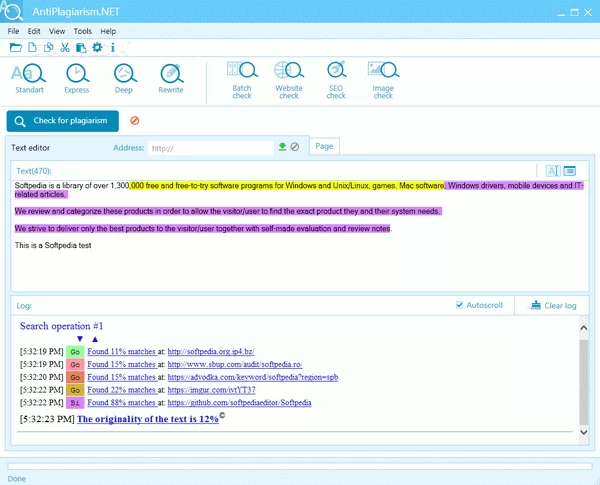The width and height of the screenshot is (600, 485).
Task: Select Express check mode
Action: click(x=77, y=78)
